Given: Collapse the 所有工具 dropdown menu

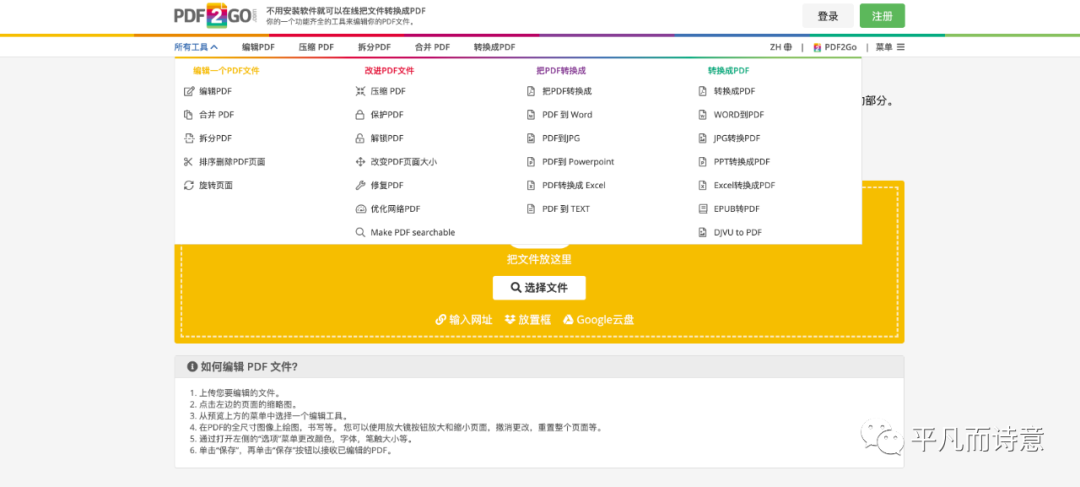Looking at the screenshot, I should click(x=196, y=47).
